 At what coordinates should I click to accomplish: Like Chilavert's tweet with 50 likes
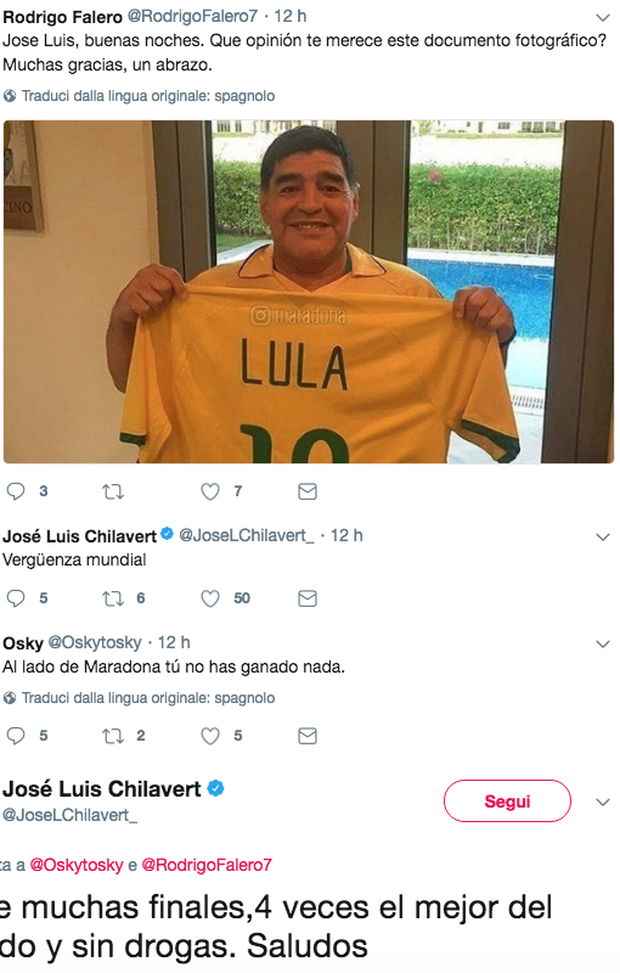(x=210, y=598)
